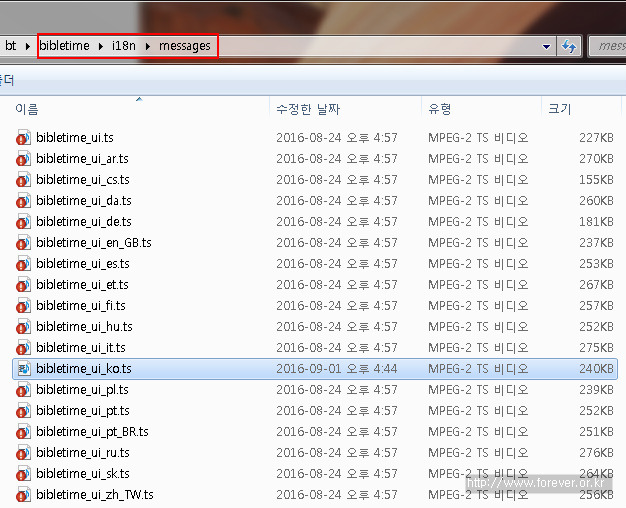Image resolution: width=626 pixels, height=508 pixels.
Task: Click the bibletime_ui_ko.ts file icon
Action: [23, 369]
